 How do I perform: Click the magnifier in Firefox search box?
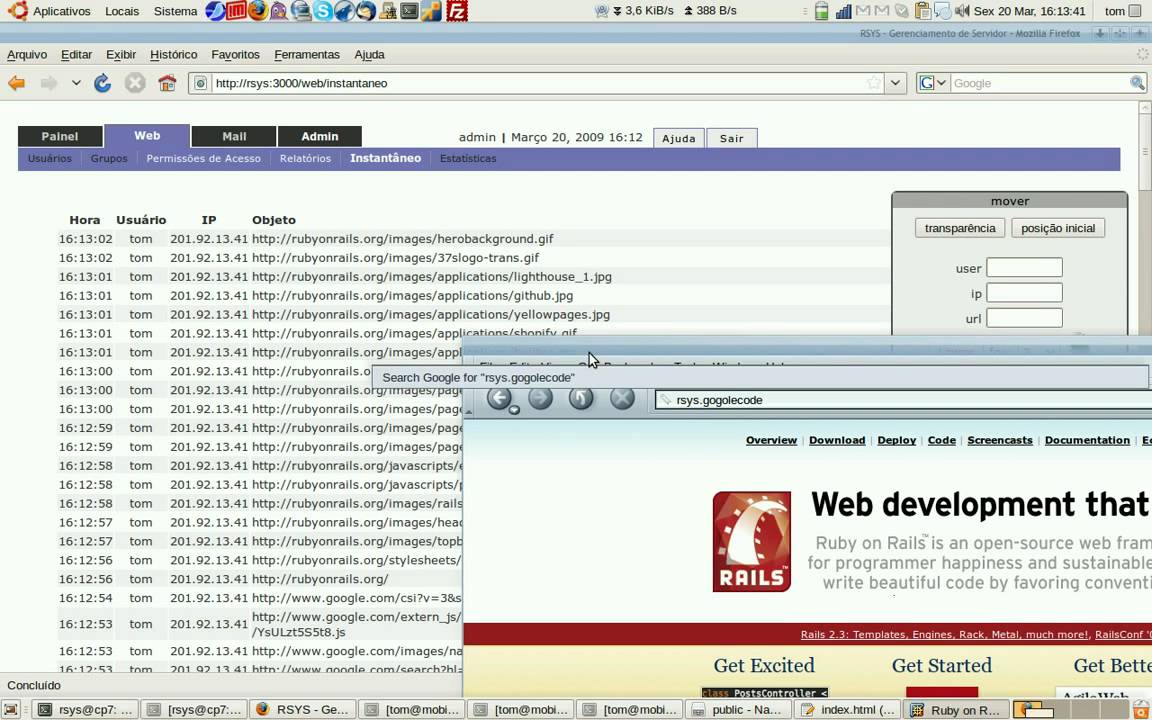pyautogui.click(x=1137, y=83)
